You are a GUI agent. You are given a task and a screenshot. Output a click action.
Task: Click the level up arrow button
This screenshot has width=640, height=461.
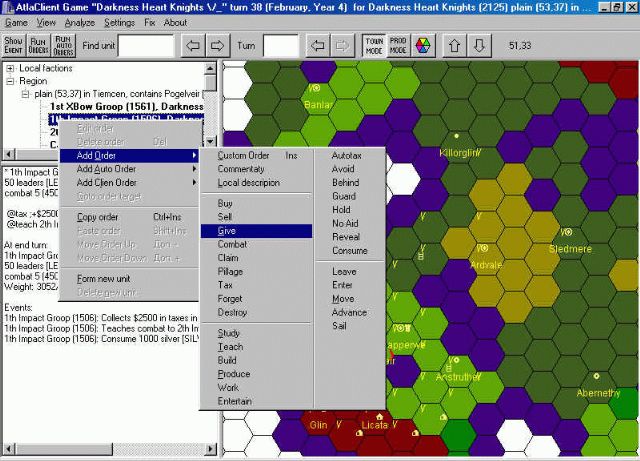coord(455,45)
